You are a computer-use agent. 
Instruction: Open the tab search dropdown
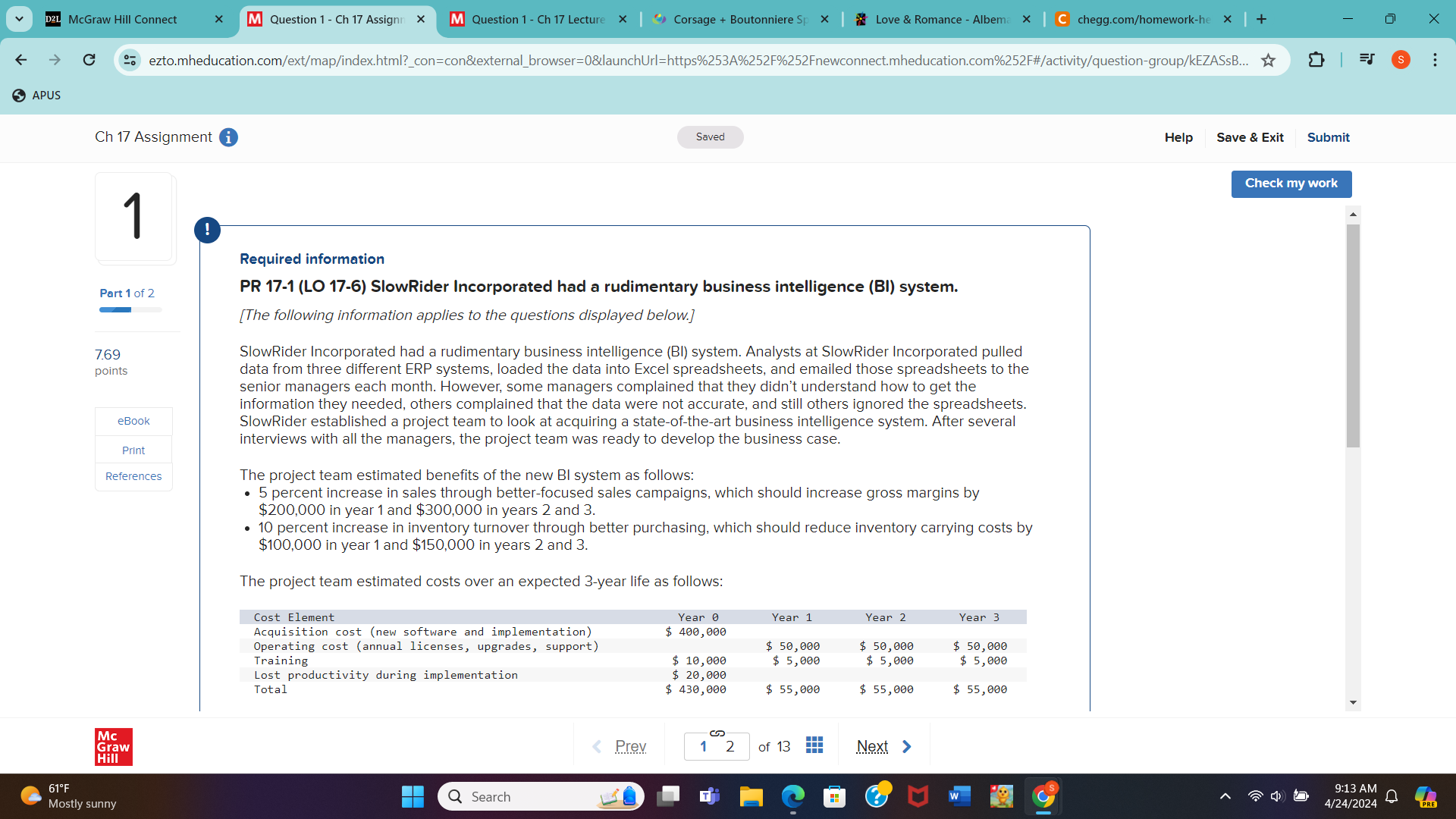(x=19, y=19)
